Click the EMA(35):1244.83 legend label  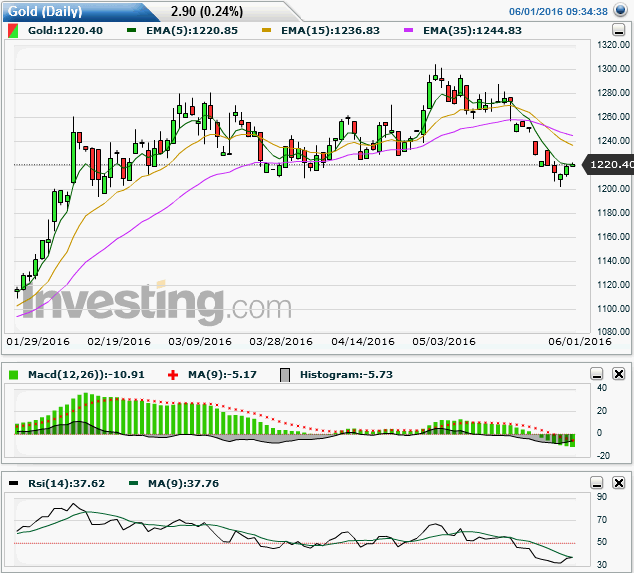[473, 31]
